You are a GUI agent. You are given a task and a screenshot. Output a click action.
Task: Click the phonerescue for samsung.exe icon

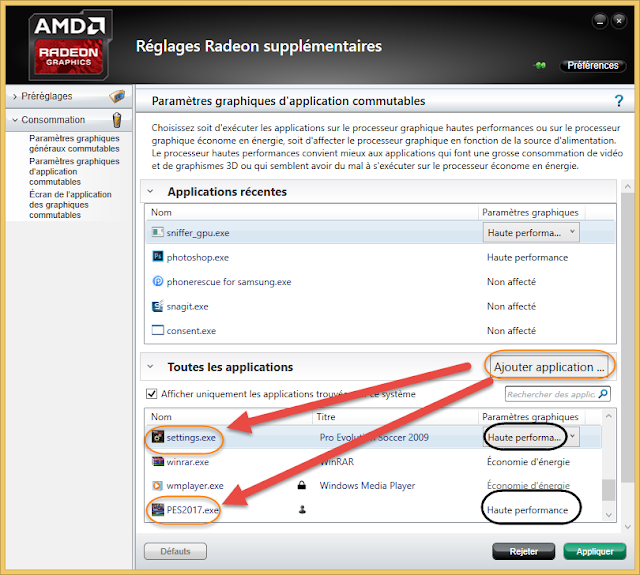click(158, 281)
